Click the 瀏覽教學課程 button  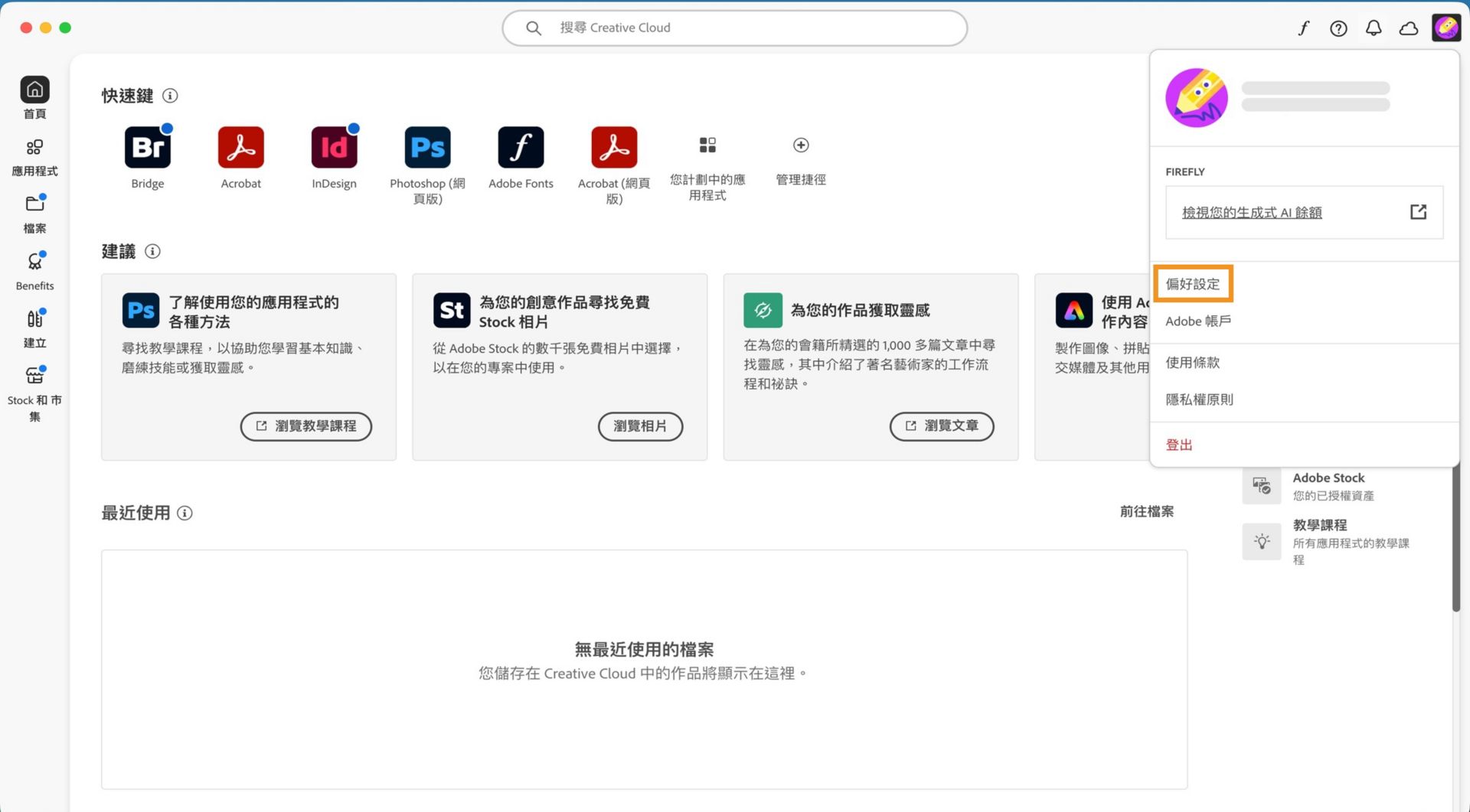tap(305, 426)
